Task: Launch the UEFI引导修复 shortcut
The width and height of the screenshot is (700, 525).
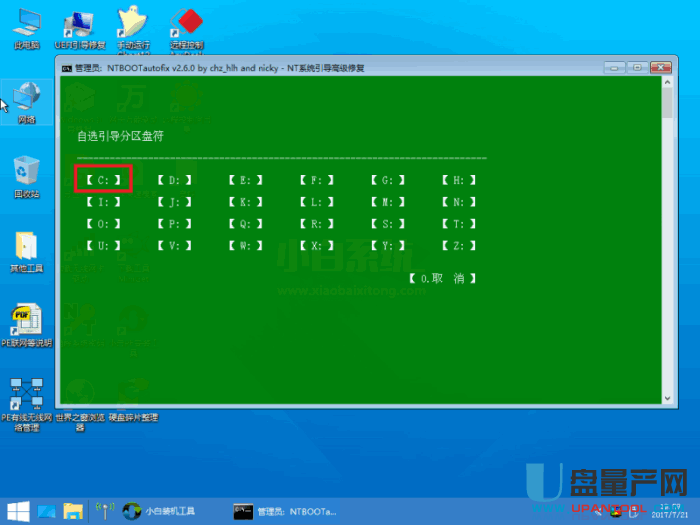Action: (x=80, y=23)
